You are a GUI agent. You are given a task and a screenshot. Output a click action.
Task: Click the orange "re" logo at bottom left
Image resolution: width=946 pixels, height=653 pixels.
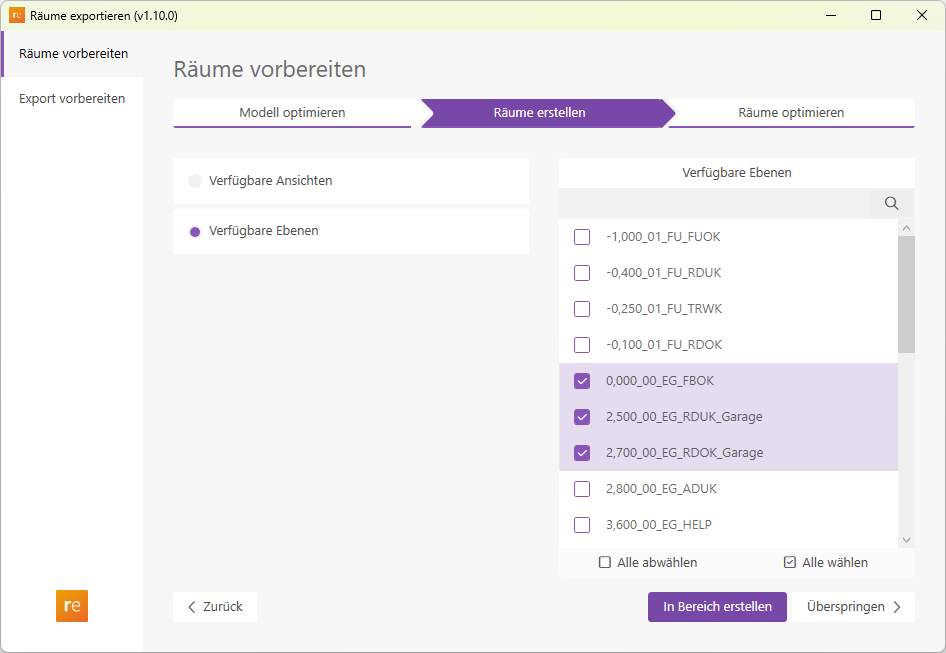71,606
